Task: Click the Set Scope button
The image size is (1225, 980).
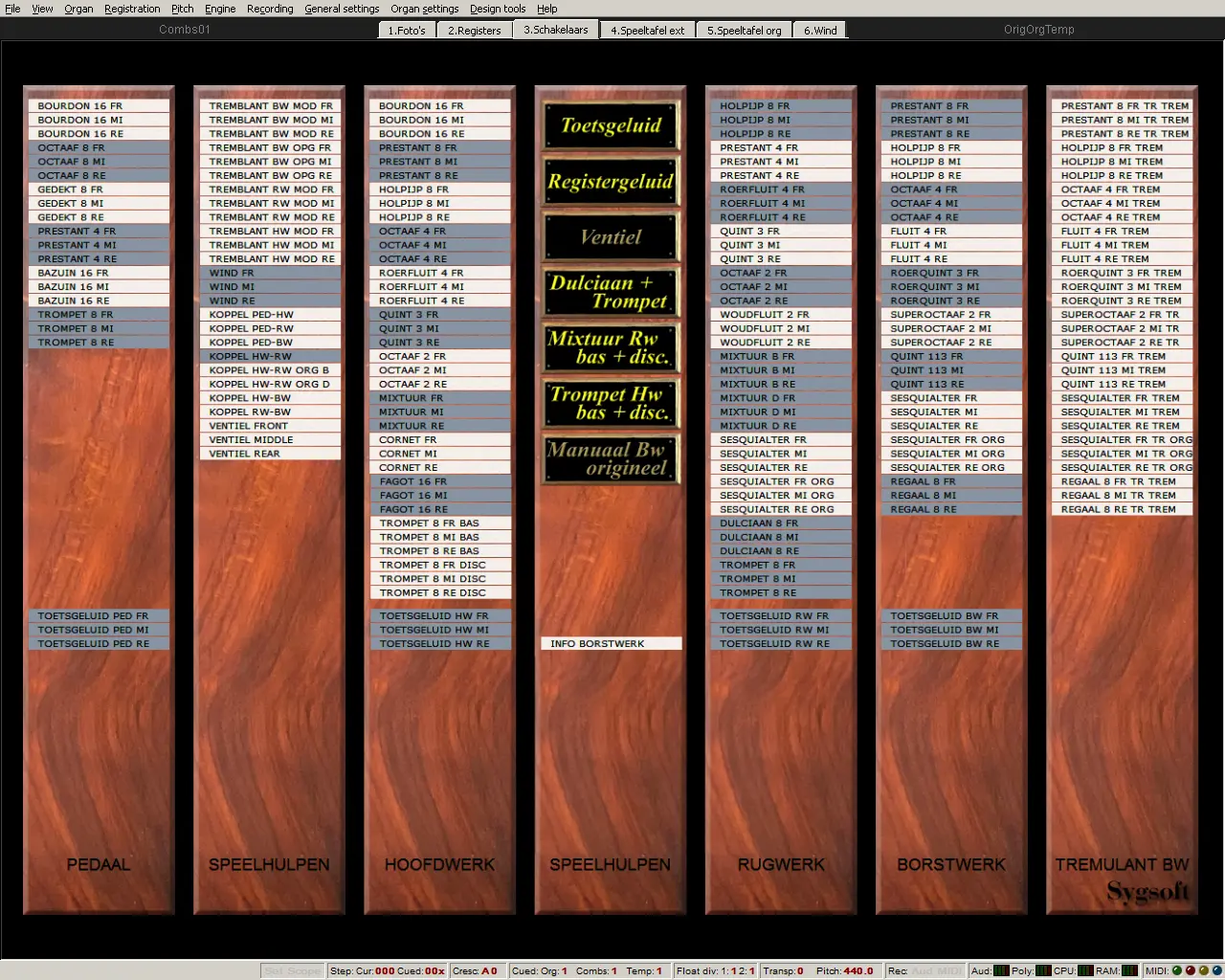Action: pyautogui.click(x=293, y=970)
